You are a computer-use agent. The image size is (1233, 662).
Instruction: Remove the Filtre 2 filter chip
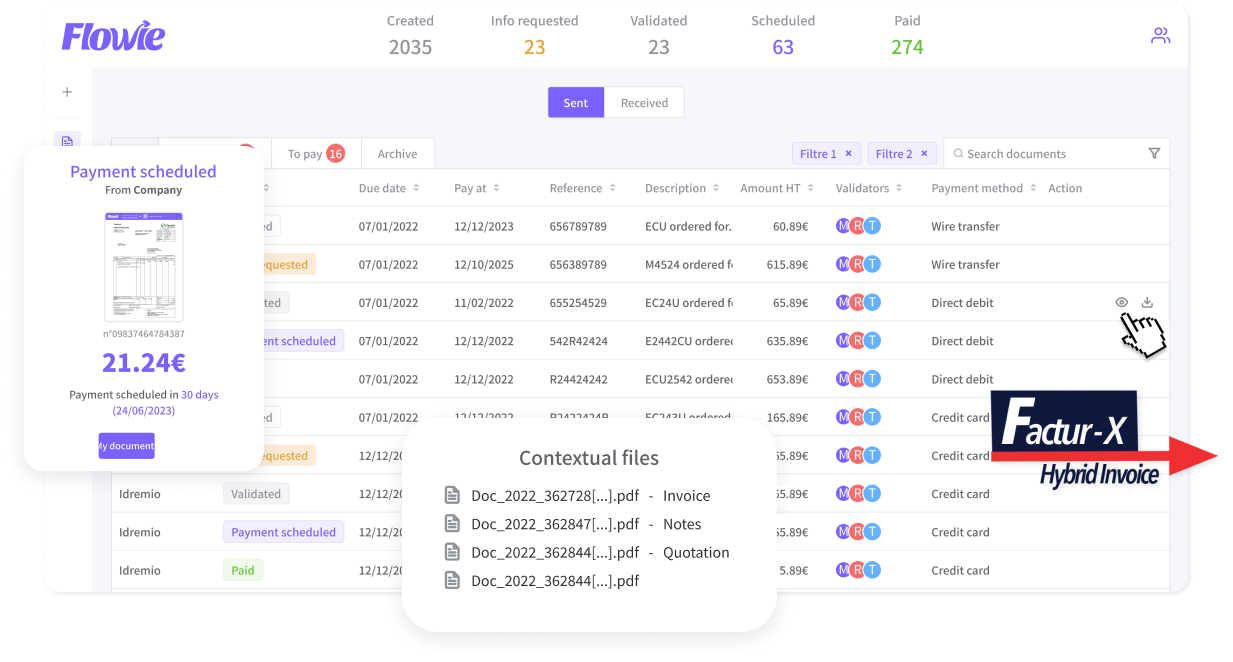click(924, 154)
